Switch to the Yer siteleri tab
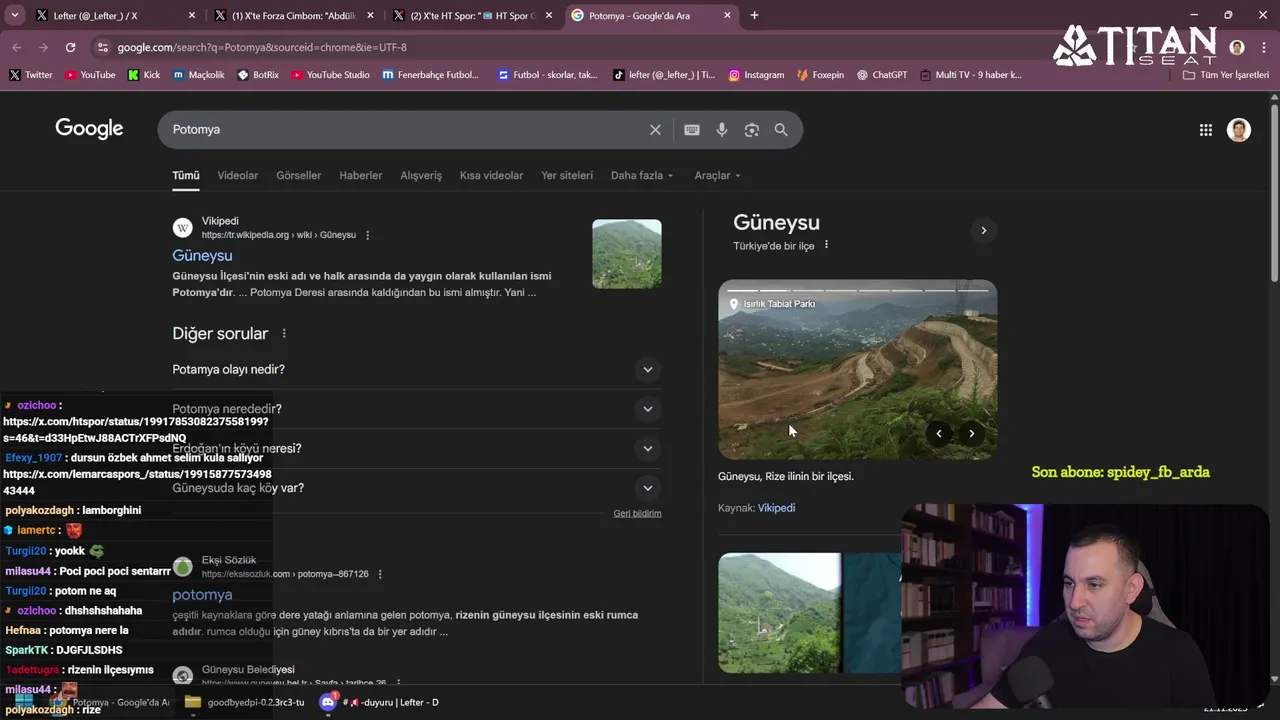1280x720 pixels. point(567,175)
